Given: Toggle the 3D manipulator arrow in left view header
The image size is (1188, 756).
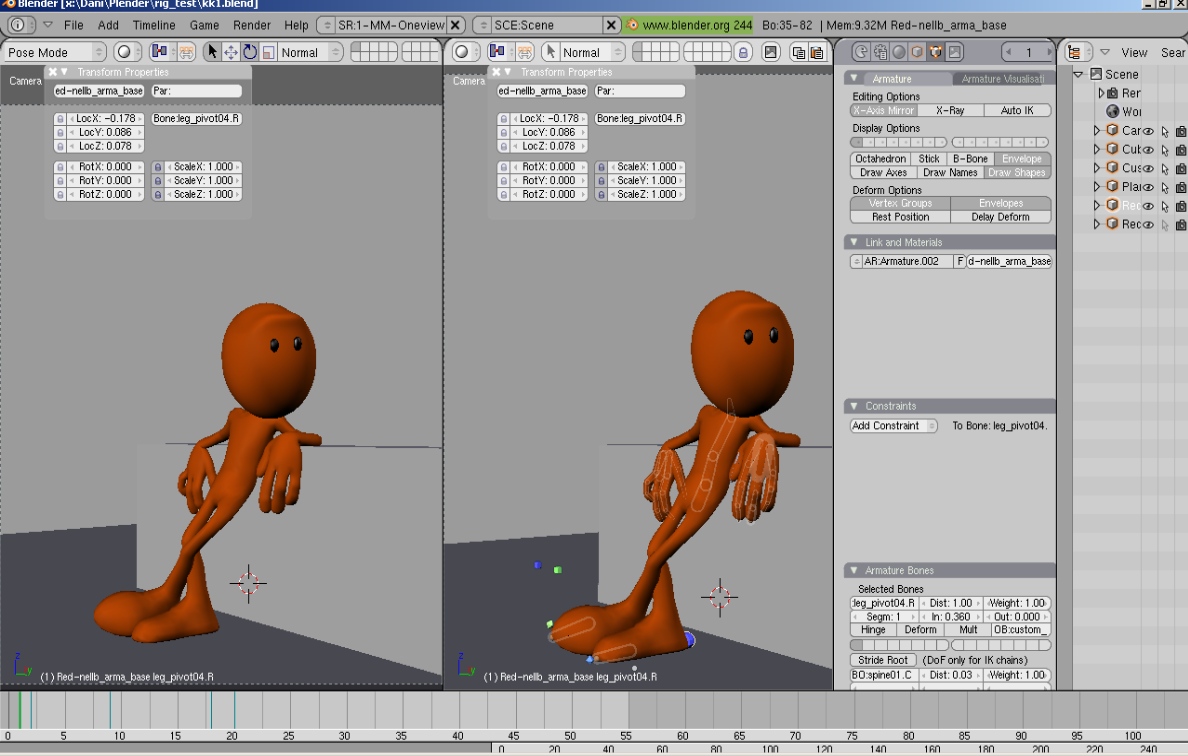Looking at the screenshot, I should pos(212,52).
